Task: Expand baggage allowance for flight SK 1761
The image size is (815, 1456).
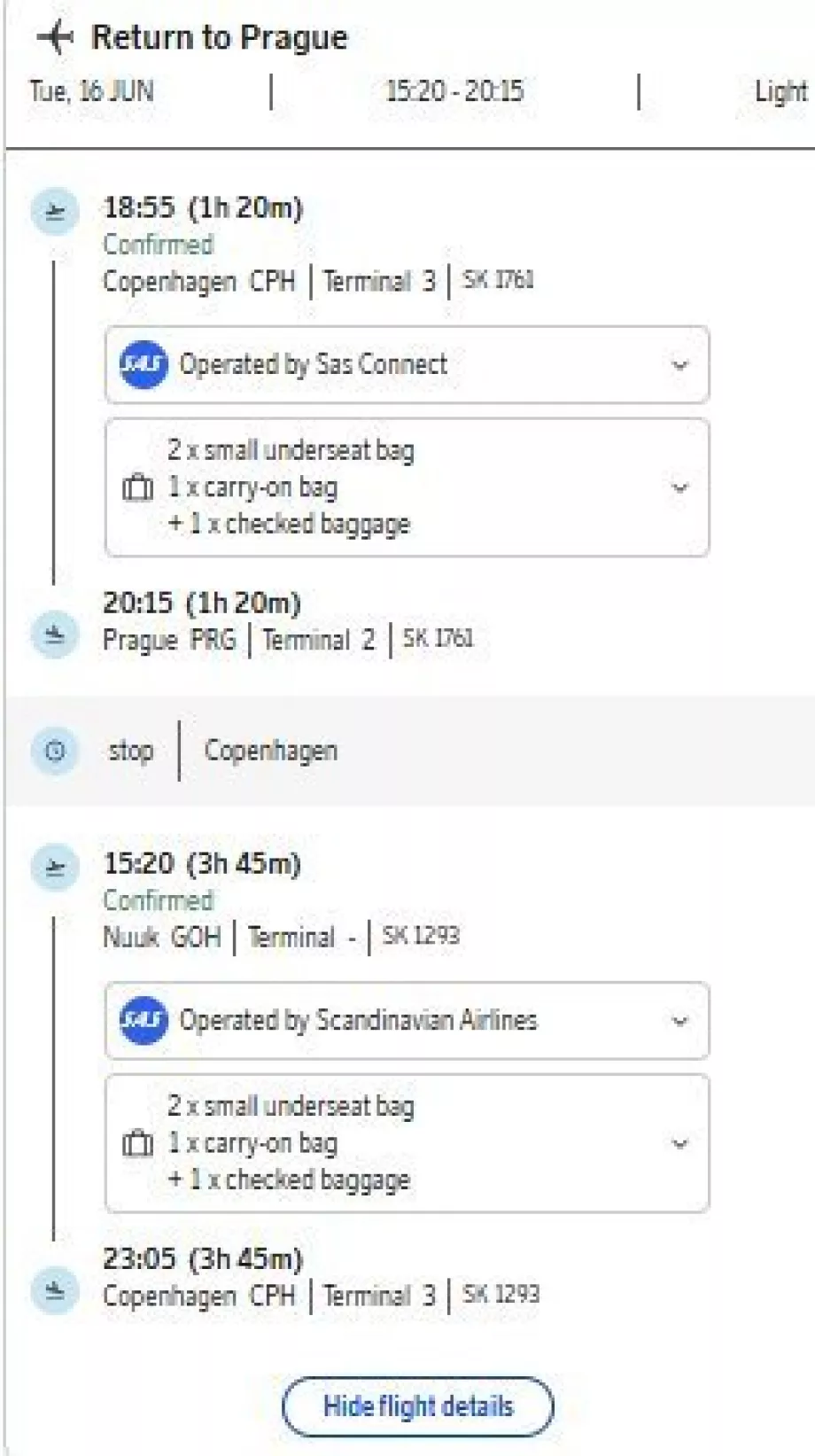Action: tap(679, 487)
